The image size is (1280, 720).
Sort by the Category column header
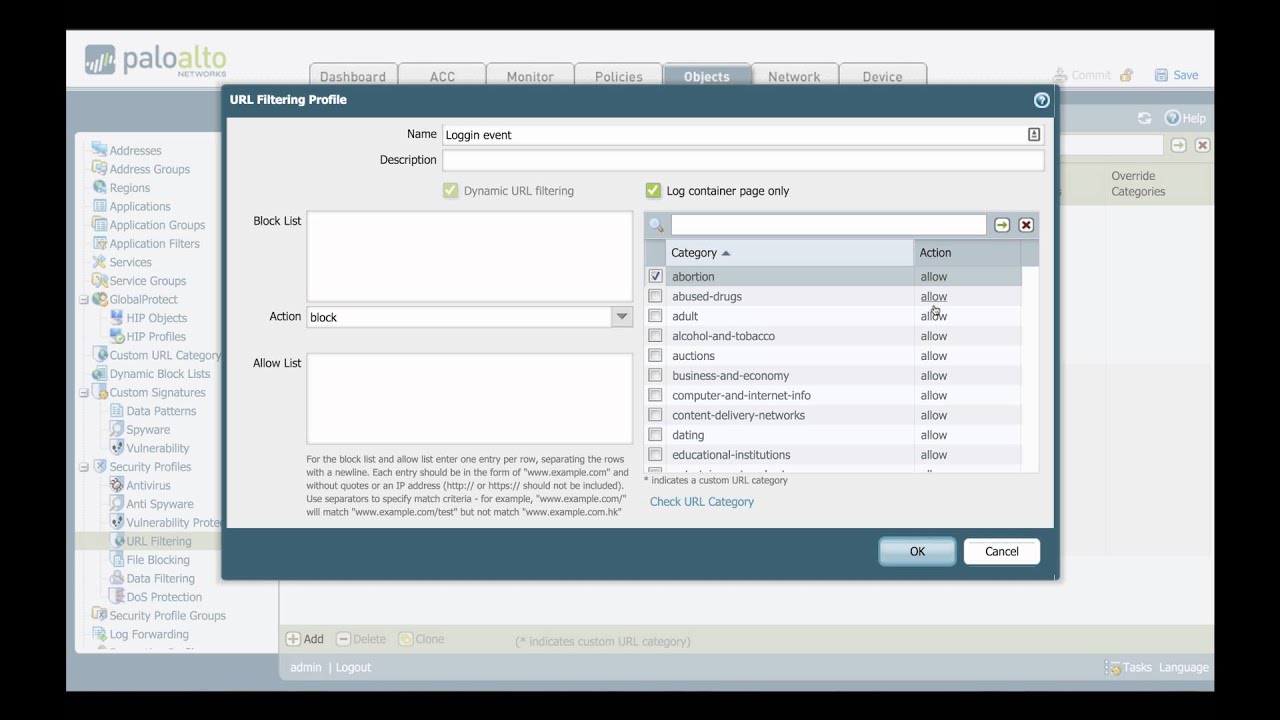tap(789, 253)
